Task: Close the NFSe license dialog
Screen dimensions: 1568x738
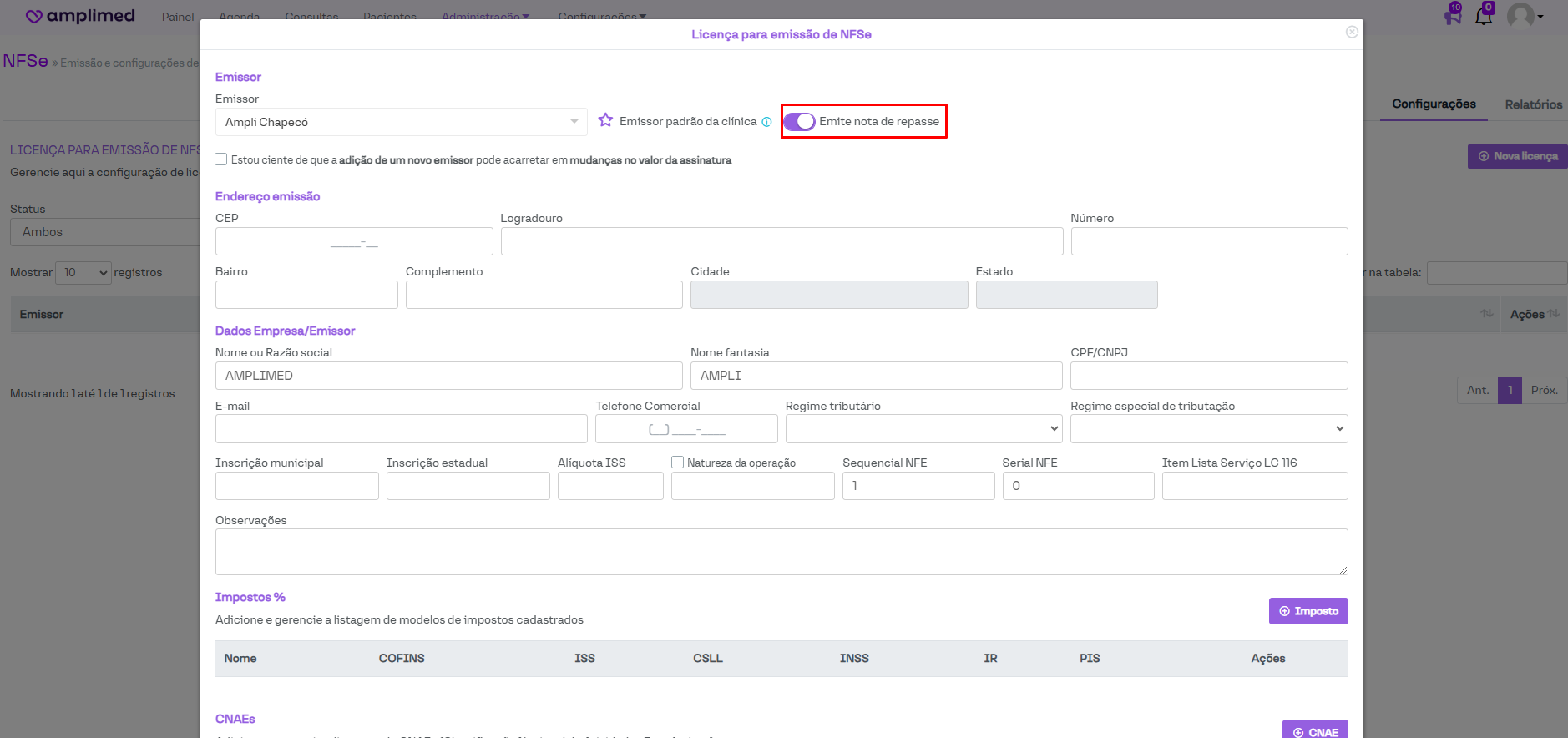Action: (1352, 32)
